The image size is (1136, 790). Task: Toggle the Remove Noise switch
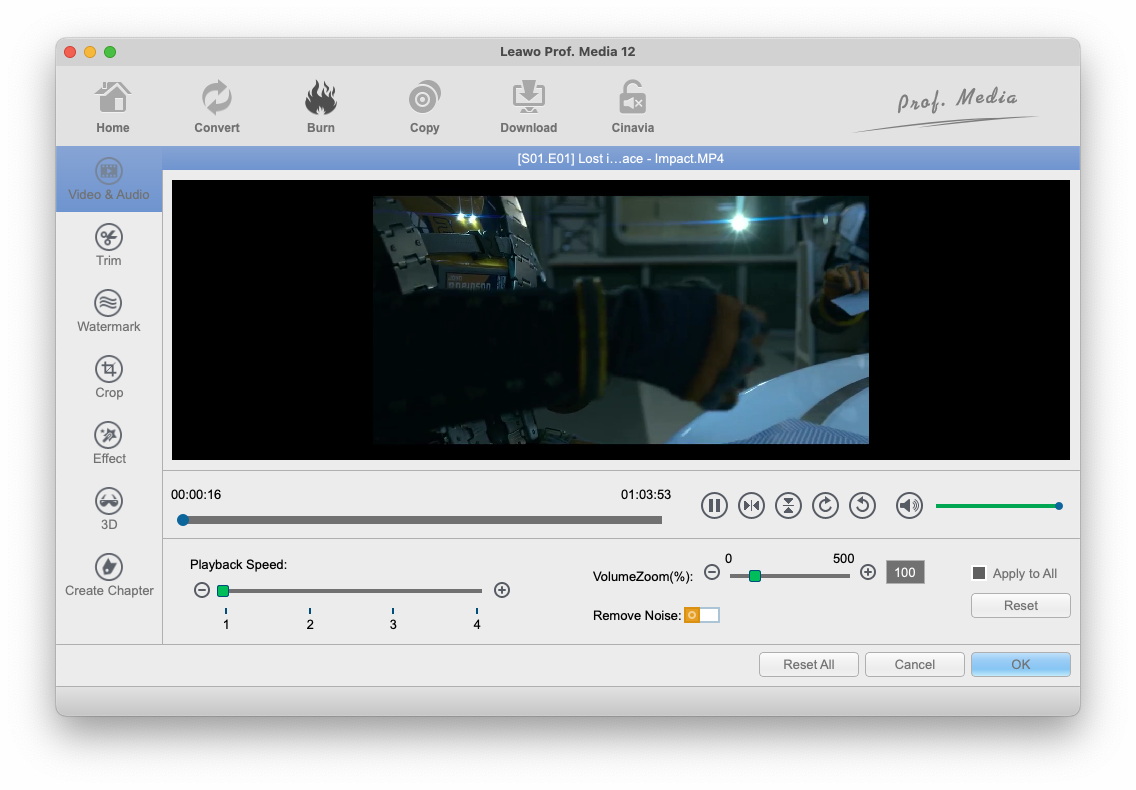coord(701,615)
